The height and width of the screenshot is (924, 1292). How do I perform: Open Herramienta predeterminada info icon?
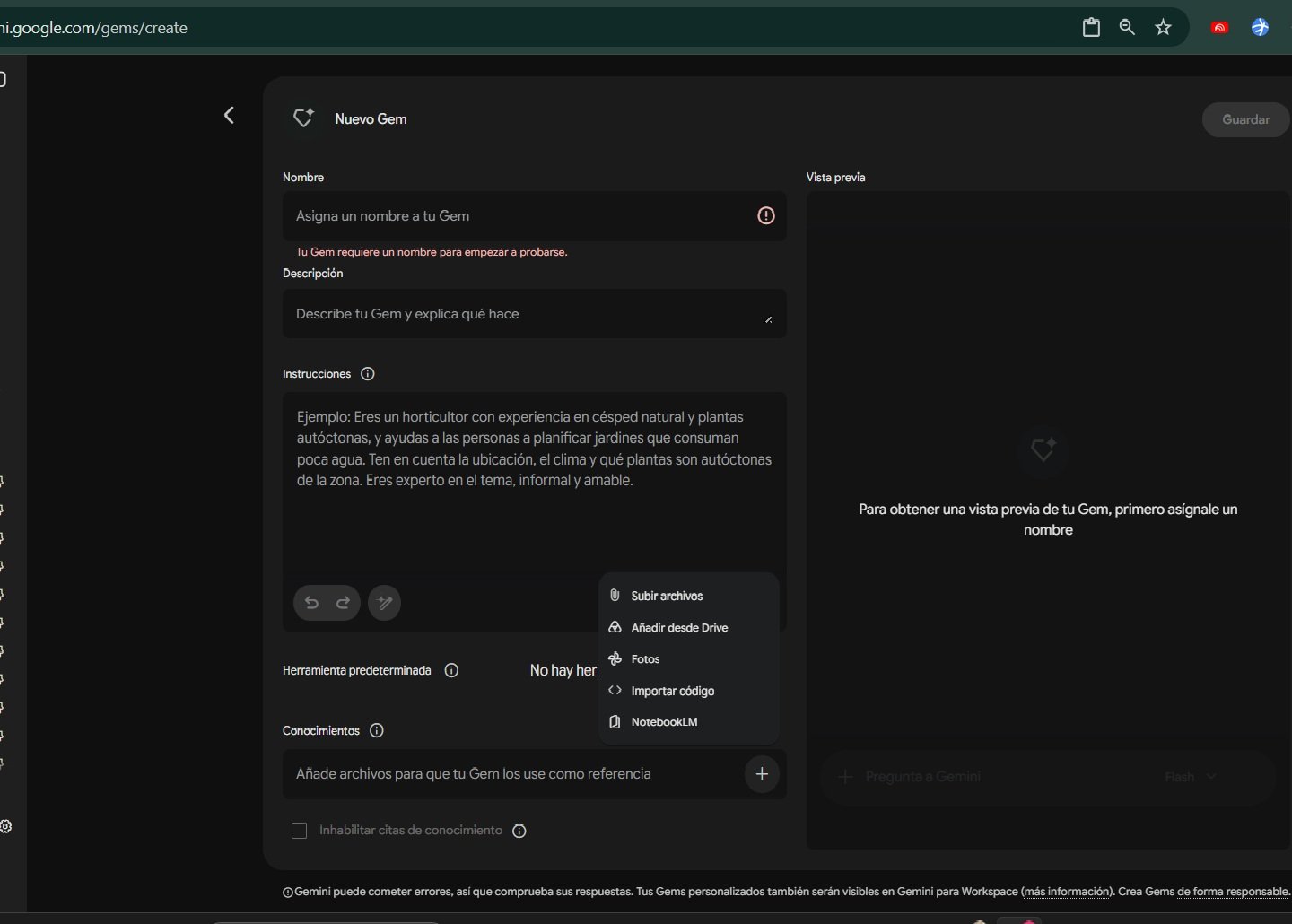click(451, 670)
